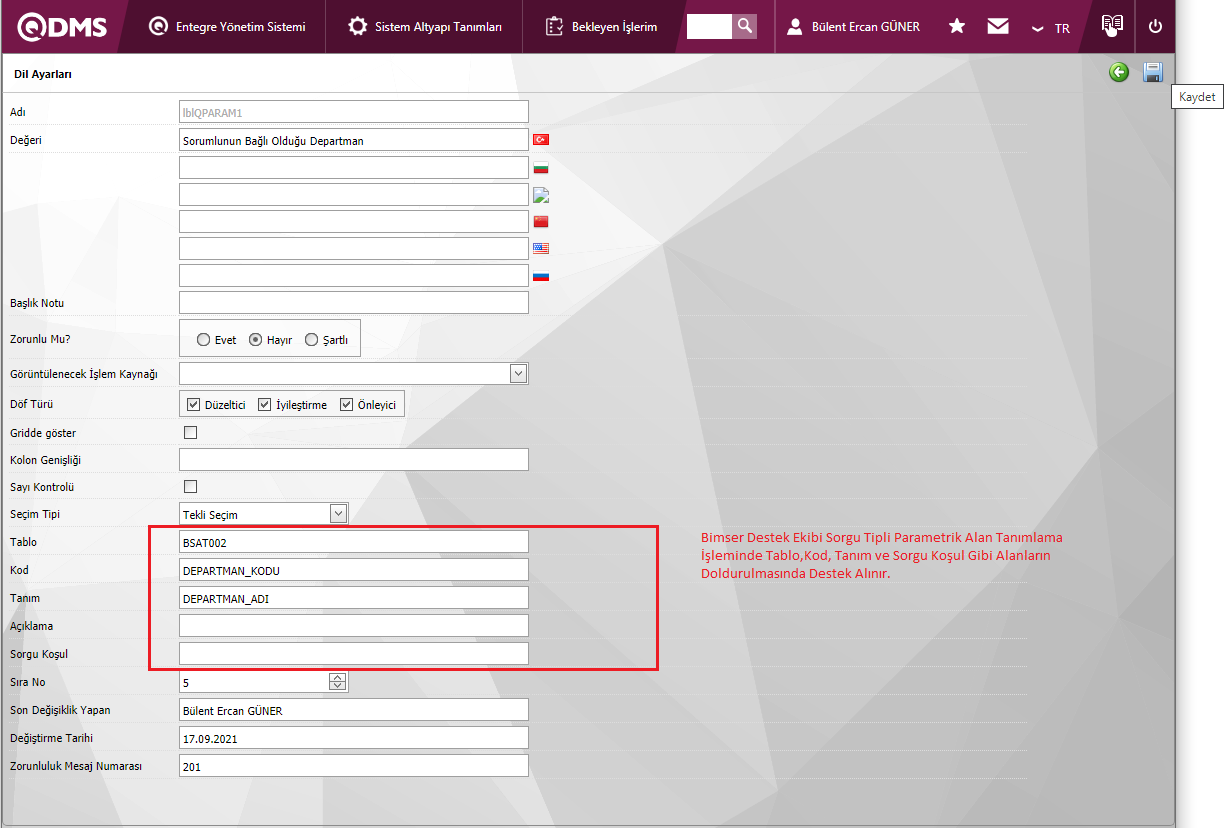Click the Tablo field BSAT002
The width and height of the screenshot is (1228, 828).
pyautogui.click(x=354, y=542)
